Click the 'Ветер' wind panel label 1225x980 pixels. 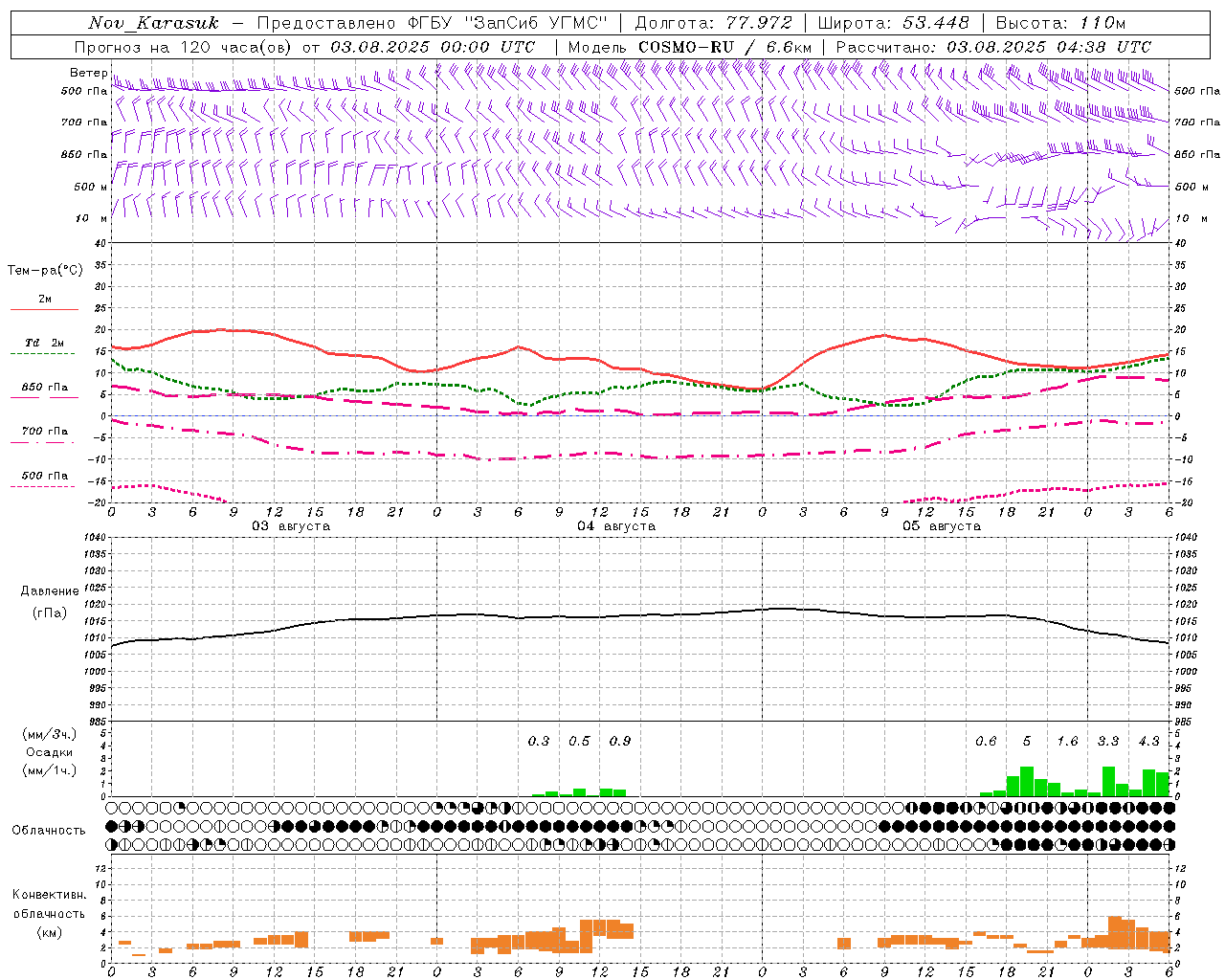coord(88,73)
